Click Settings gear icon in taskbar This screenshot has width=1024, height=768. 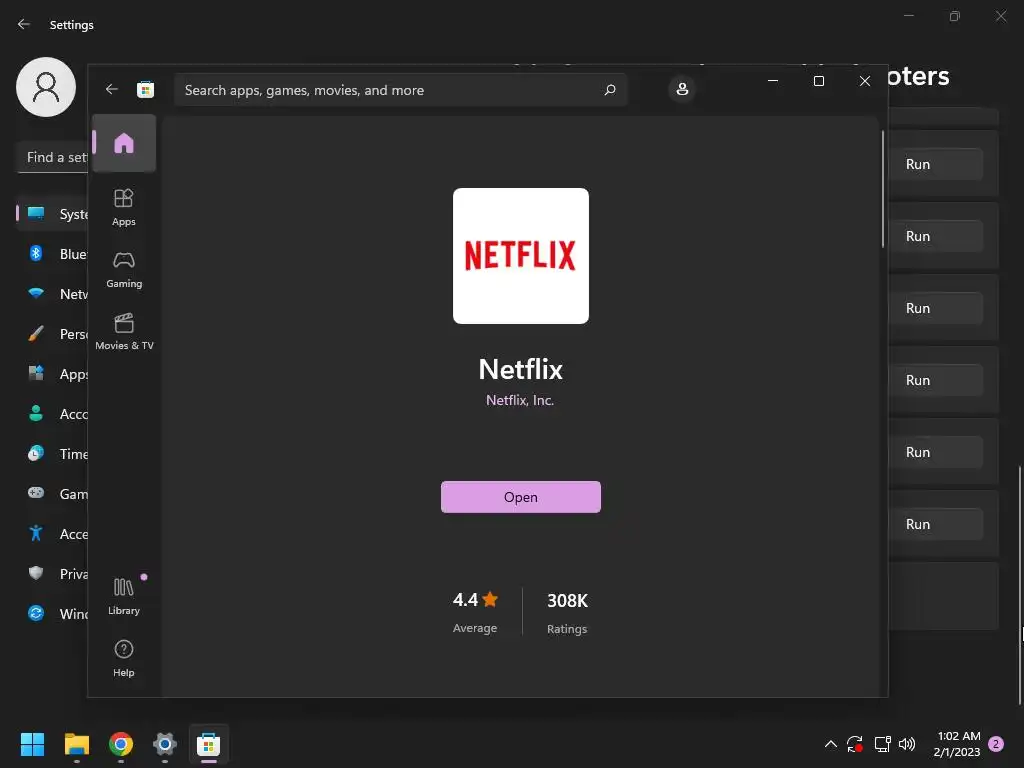[x=165, y=744]
